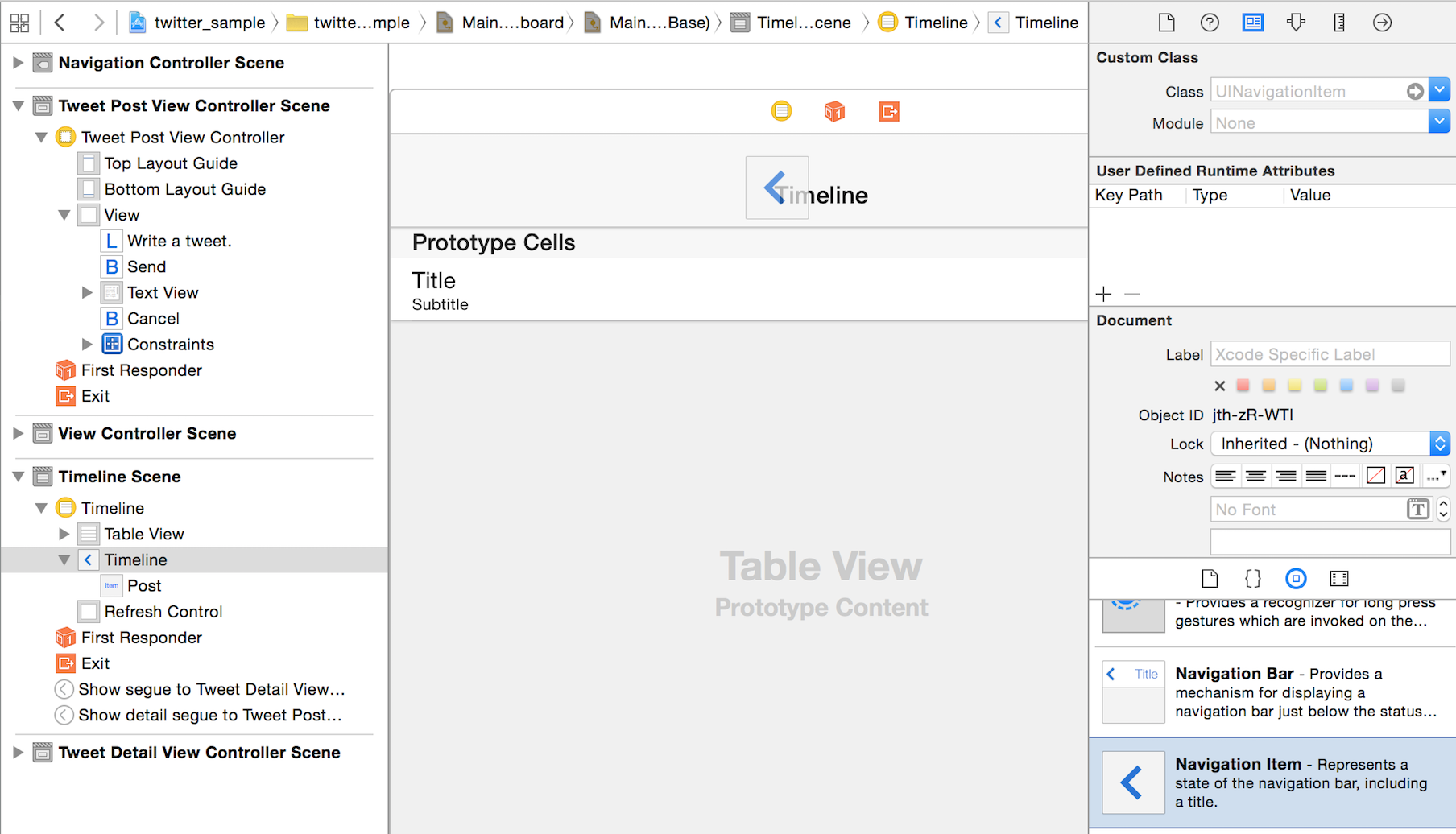Click the exit segue icon above the canvas
Image resolution: width=1456 pixels, height=834 pixels.
coord(888,111)
